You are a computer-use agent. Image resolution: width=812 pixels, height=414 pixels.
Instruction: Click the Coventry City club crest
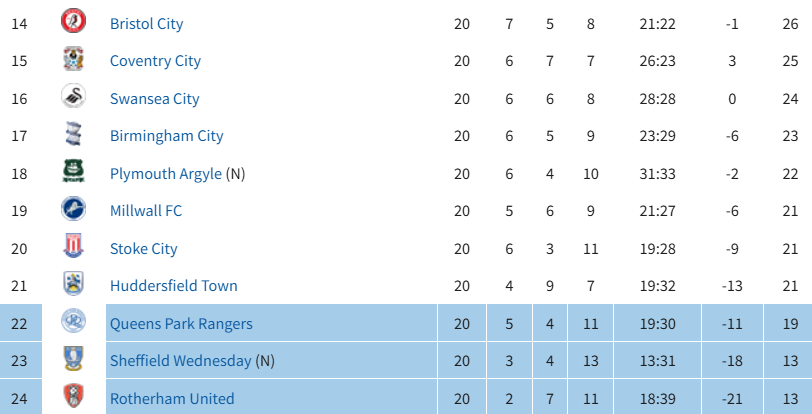point(74,59)
